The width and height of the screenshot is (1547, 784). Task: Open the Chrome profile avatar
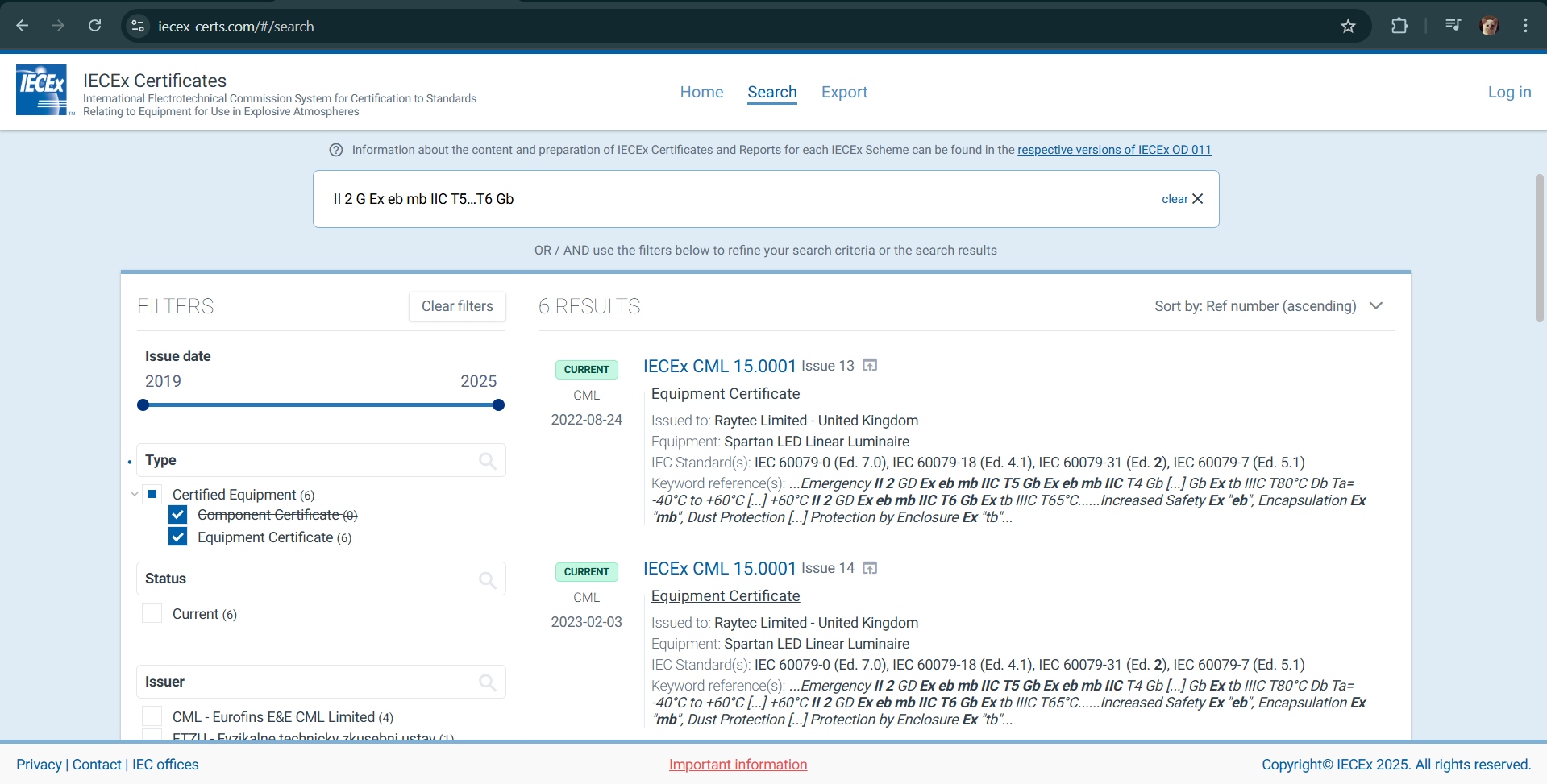(1489, 26)
